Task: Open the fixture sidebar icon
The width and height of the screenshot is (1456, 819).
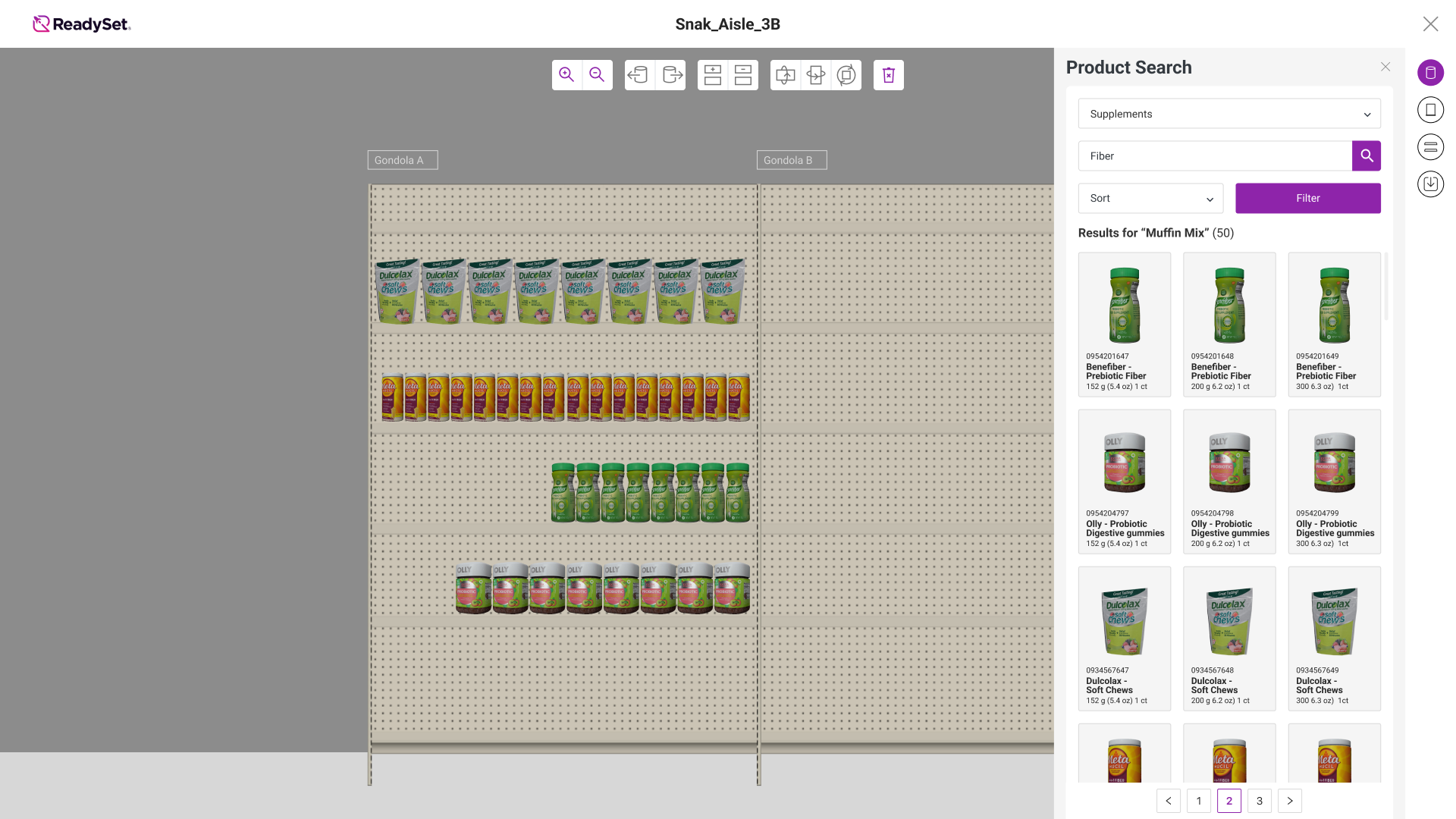Action: coord(1430,110)
